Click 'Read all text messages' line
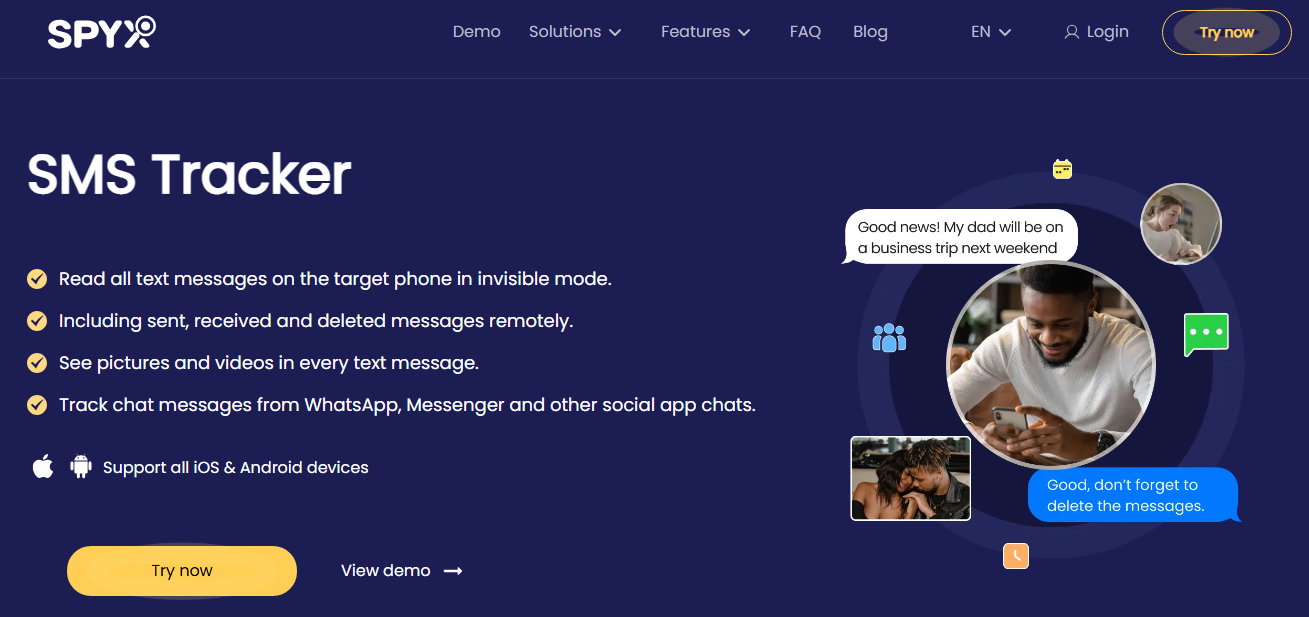This screenshot has height=617, width=1309. point(335,279)
